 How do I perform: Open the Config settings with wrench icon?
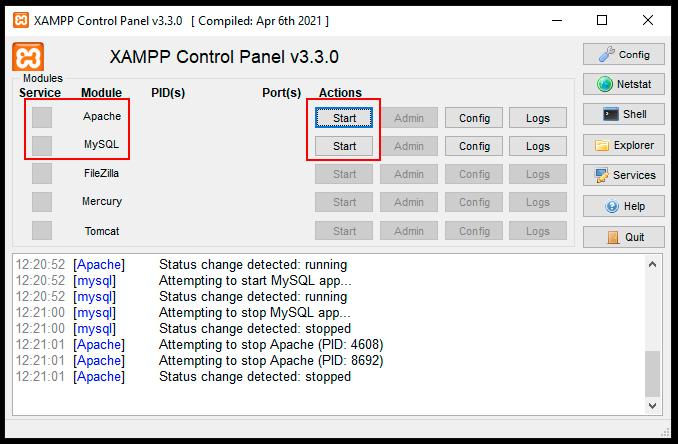click(623, 54)
